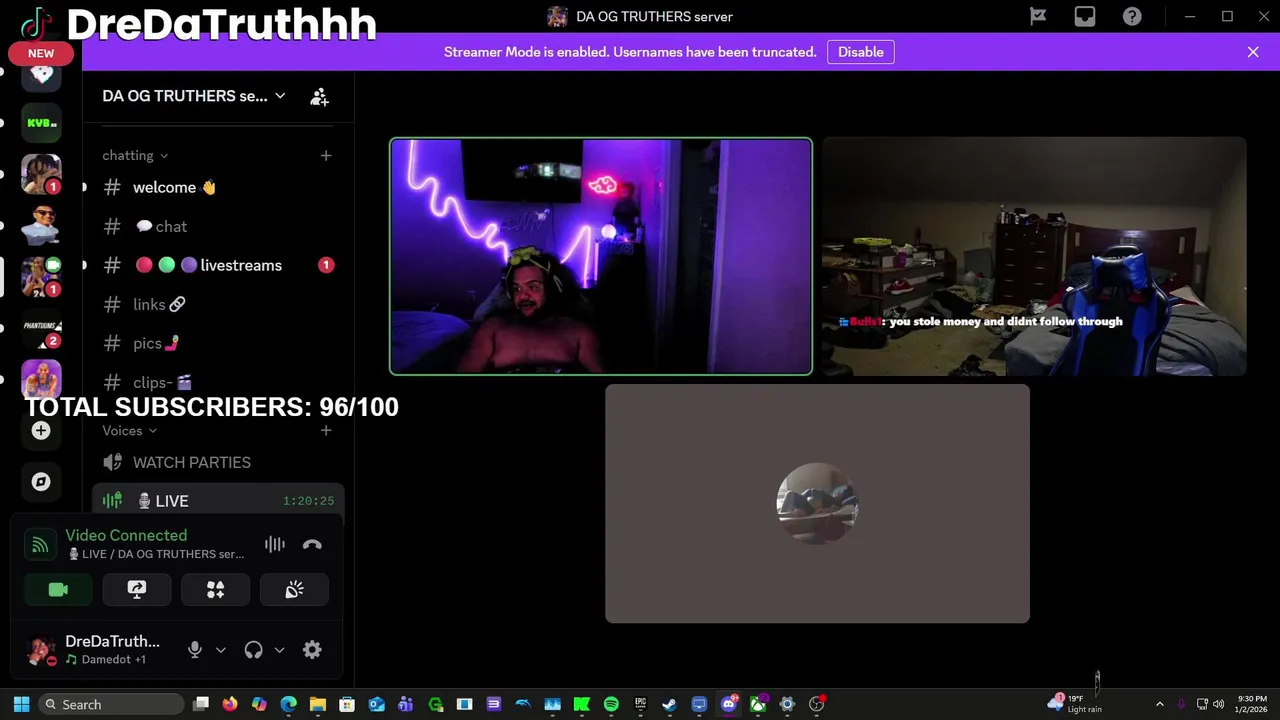The width and height of the screenshot is (1280, 720).
Task: Deafen with the headphones icon
Action: pos(253,650)
